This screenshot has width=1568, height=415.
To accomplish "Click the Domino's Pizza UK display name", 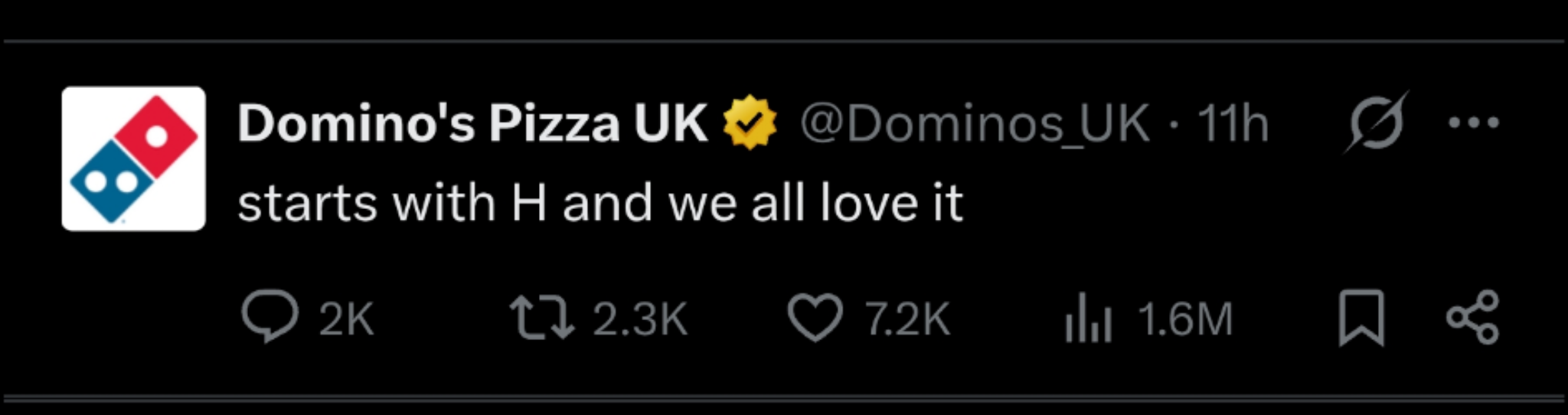I will (x=472, y=123).
